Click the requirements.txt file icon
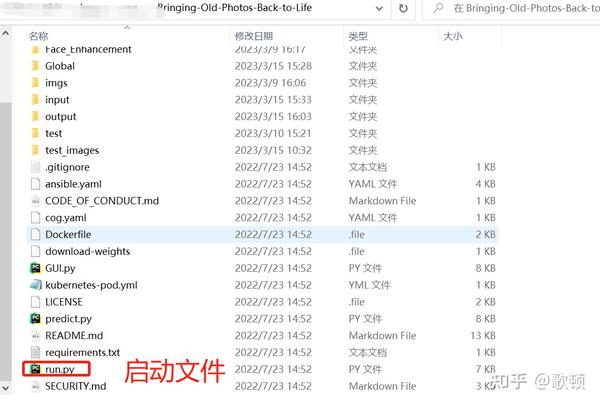The width and height of the screenshot is (600, 406). [x=36, y=352]
